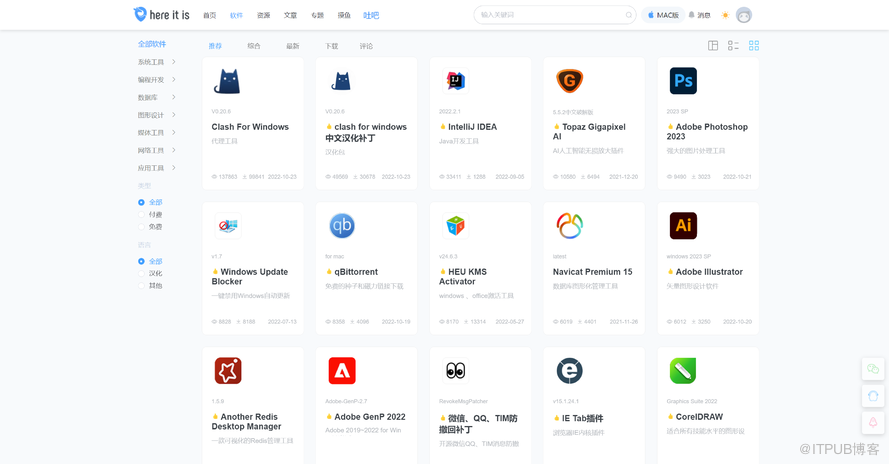This screenshot has height=464, width=889.
Task: Select 全部软件 in the sidebar
Action: click(x=152, y=44)
